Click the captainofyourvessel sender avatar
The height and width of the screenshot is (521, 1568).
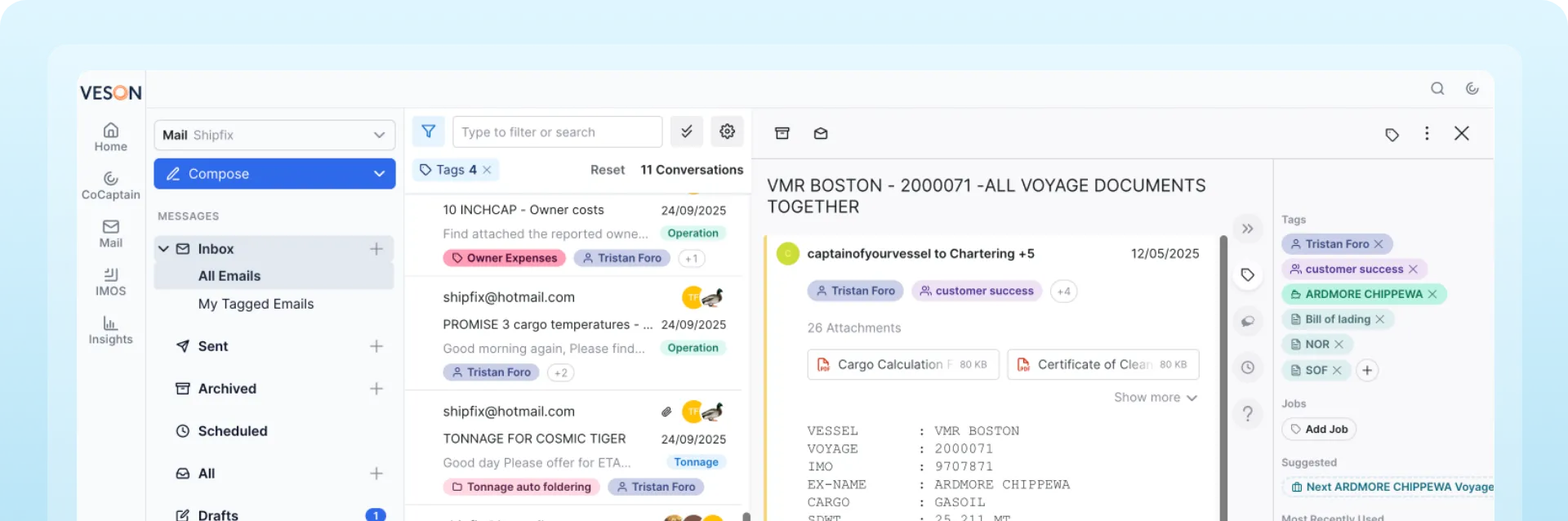click(x=787, y=254)
